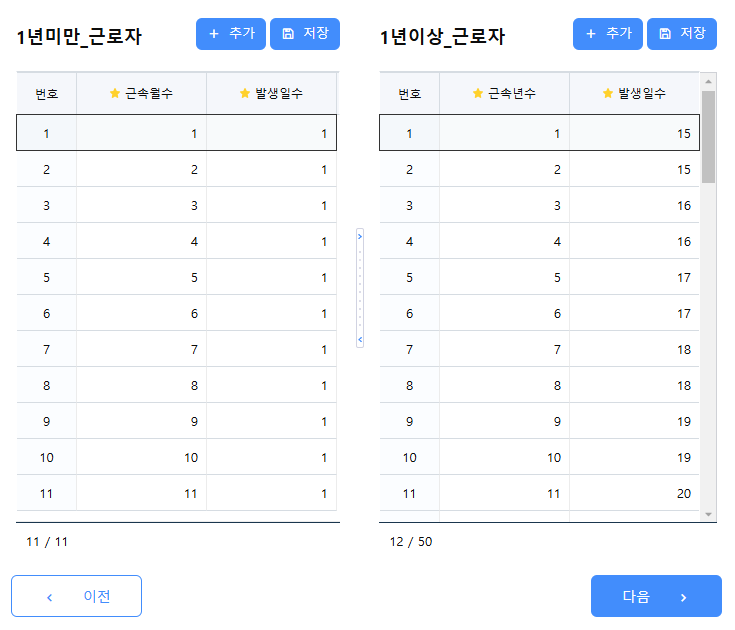Screen dimensions: 735x630
Task: Select 근속년수 cell of row 7 in 1년이상_근로자
Action: click(x=504, y=349)
